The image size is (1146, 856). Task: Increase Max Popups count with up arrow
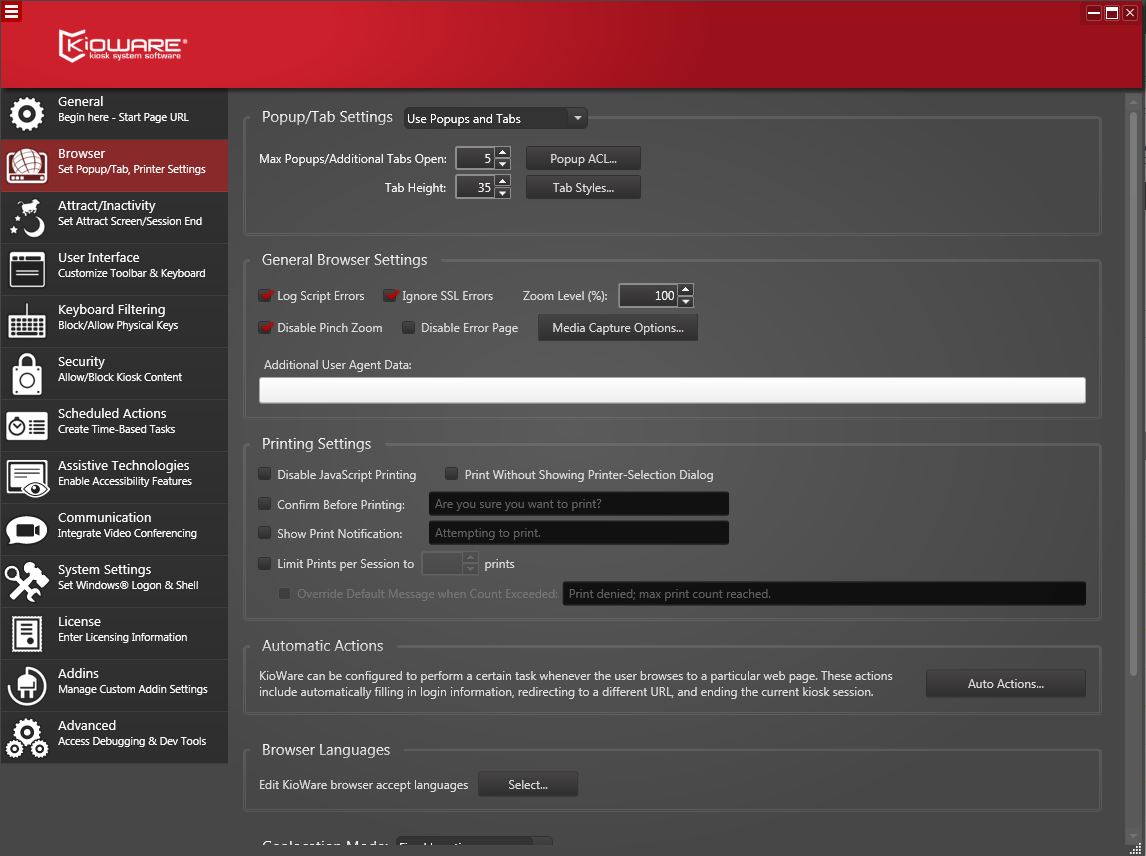[x=502, y=153]
